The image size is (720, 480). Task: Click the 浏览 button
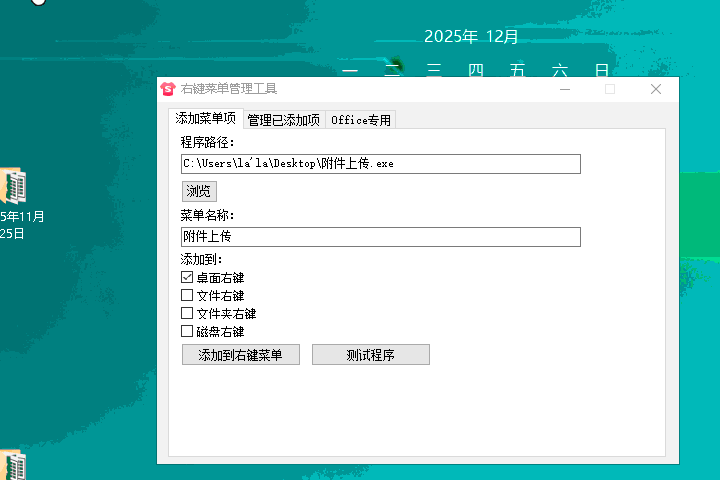tap(199, 191)
